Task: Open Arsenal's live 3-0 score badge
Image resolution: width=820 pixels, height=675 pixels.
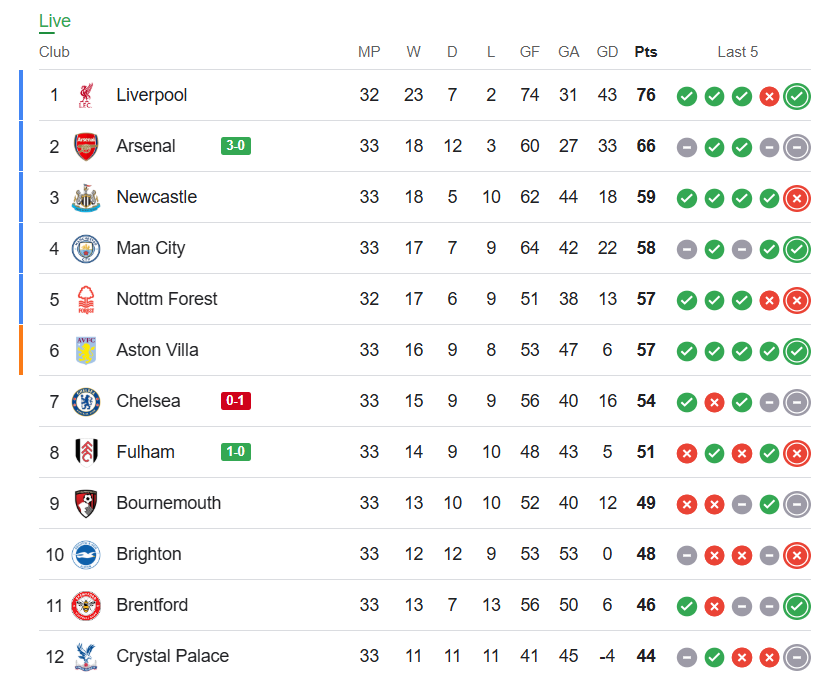Action: pos(236,146)
